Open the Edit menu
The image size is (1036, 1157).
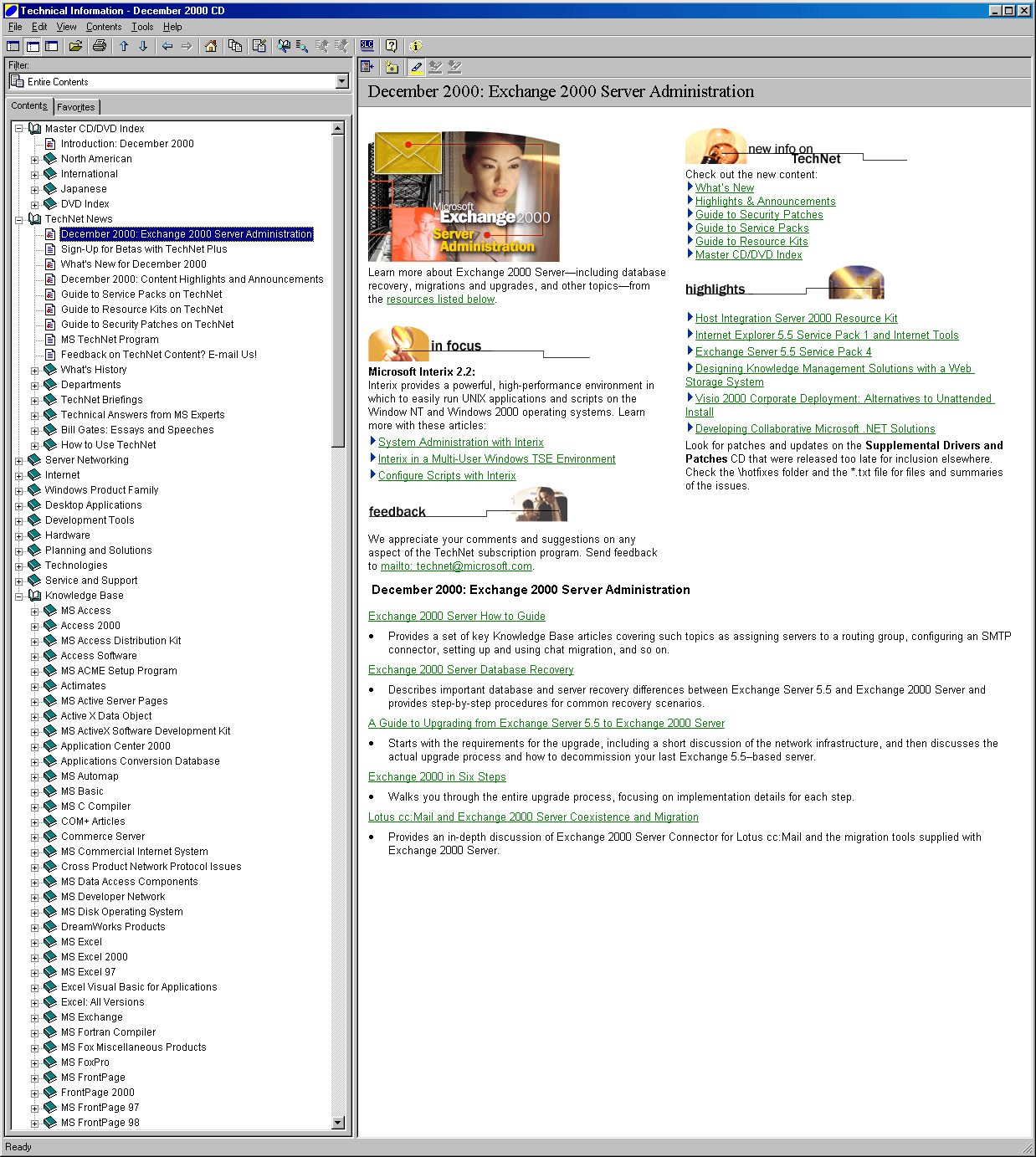tap(39, 27)
